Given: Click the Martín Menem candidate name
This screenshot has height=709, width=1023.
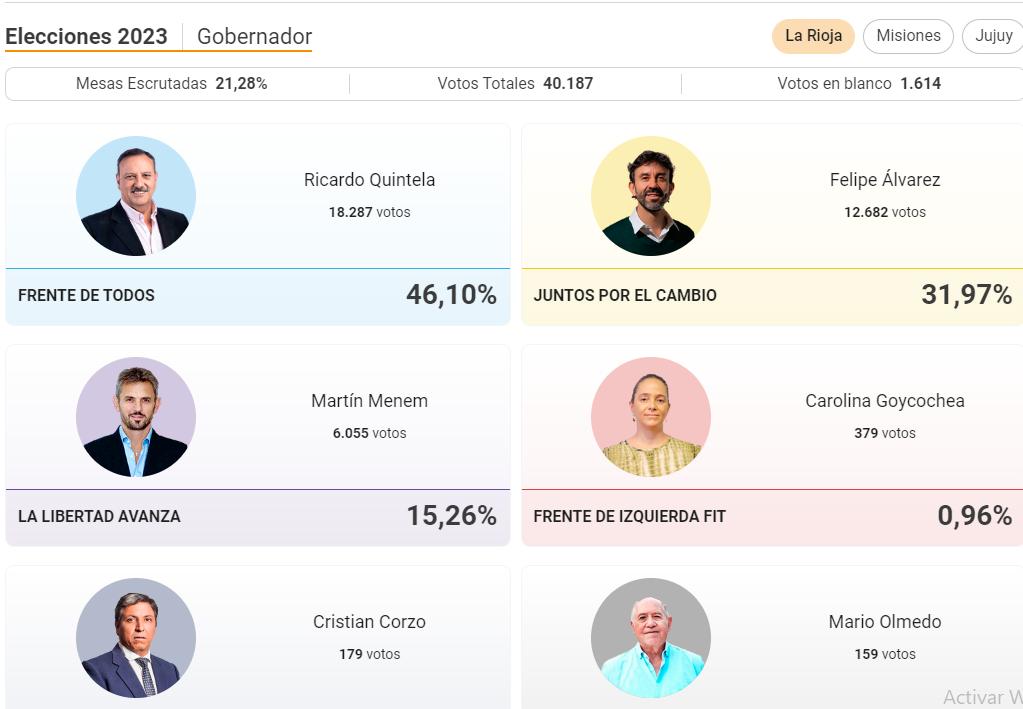Looking at the screenshot, I should tap(369, 401).
